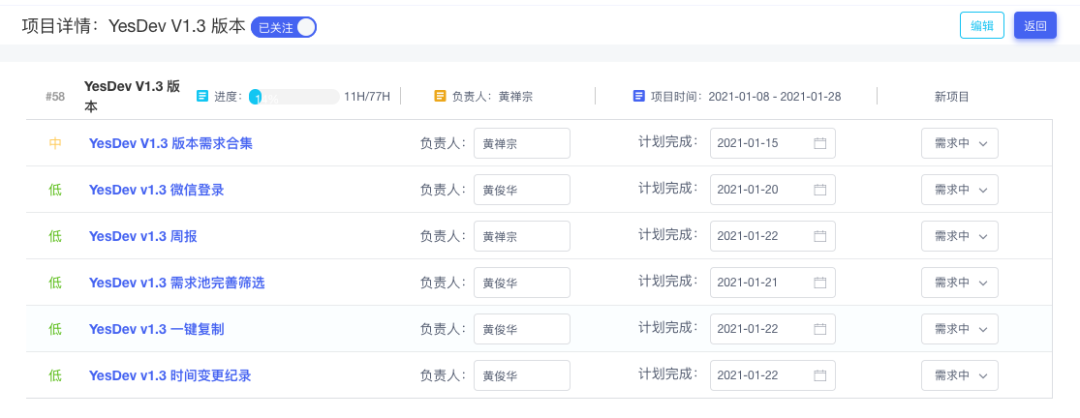
Task: Open the YesDev v1.3 一键复制 link
Action: [156, 329]
